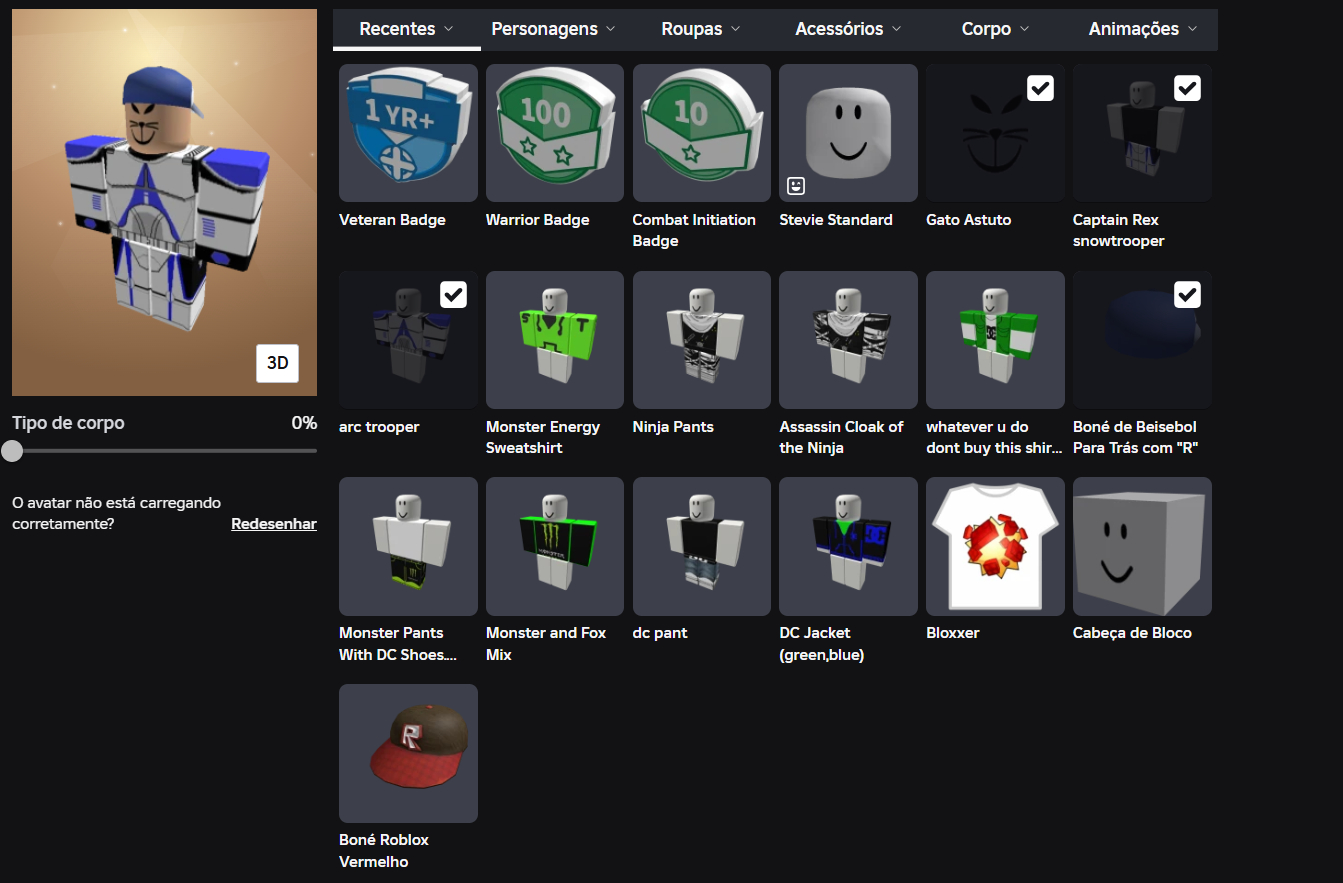Equip the Ninja Pants item

coord(702,340)
